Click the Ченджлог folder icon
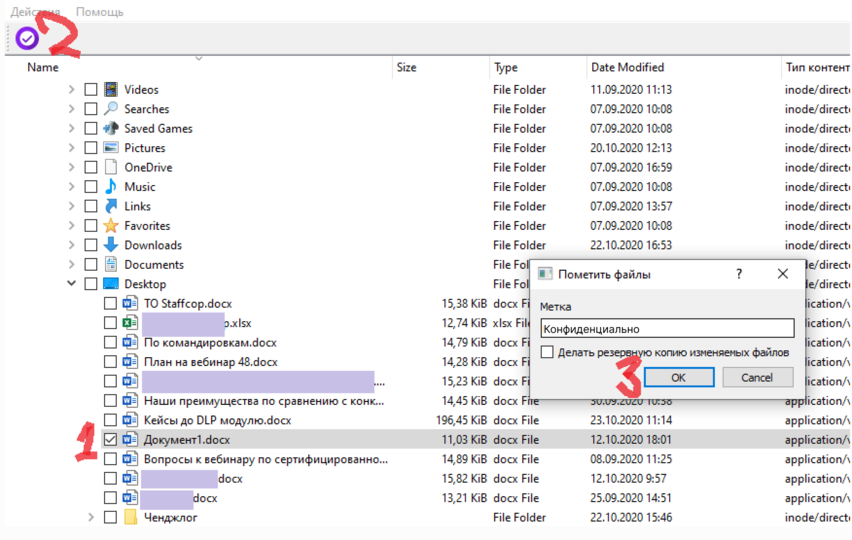 [x=130, y=517]
